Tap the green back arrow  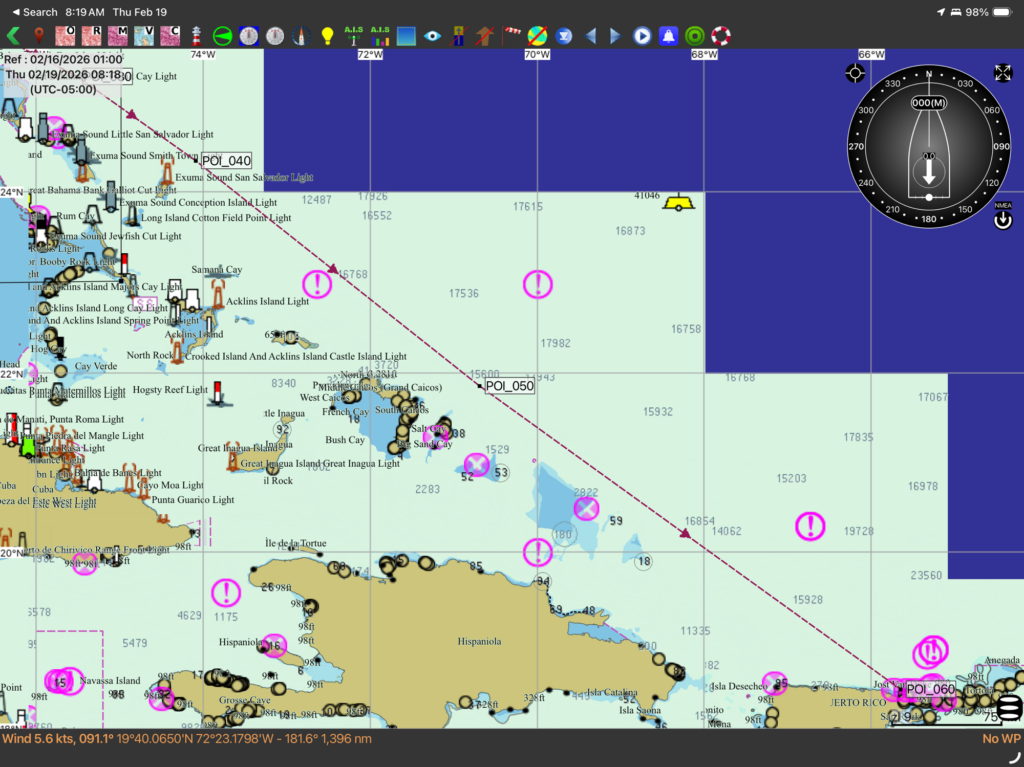(13, 36)
